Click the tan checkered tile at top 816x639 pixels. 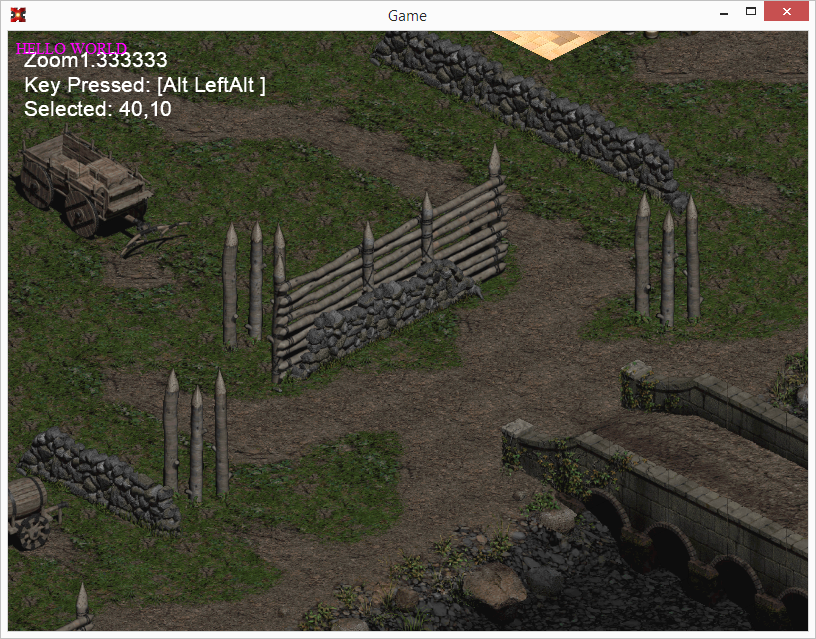550,44
